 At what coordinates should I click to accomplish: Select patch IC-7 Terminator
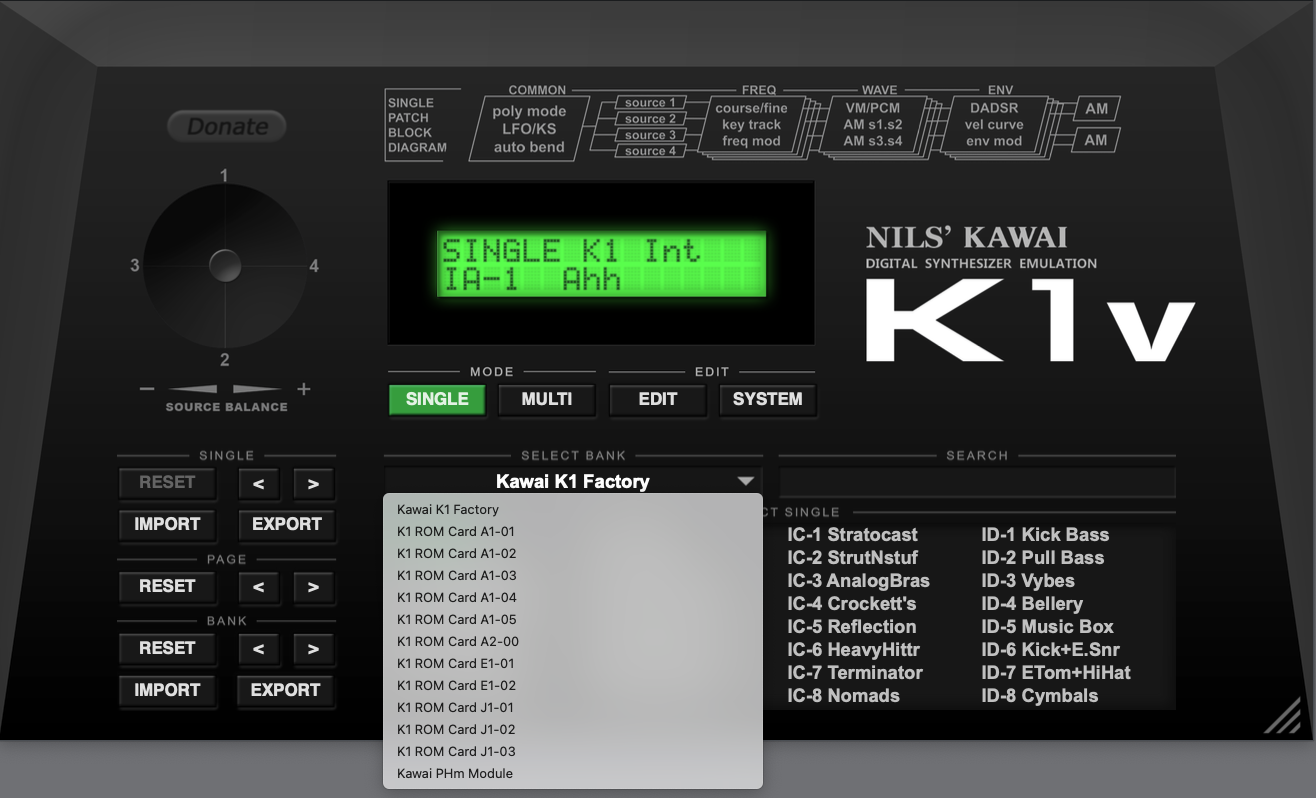[855, 673]
